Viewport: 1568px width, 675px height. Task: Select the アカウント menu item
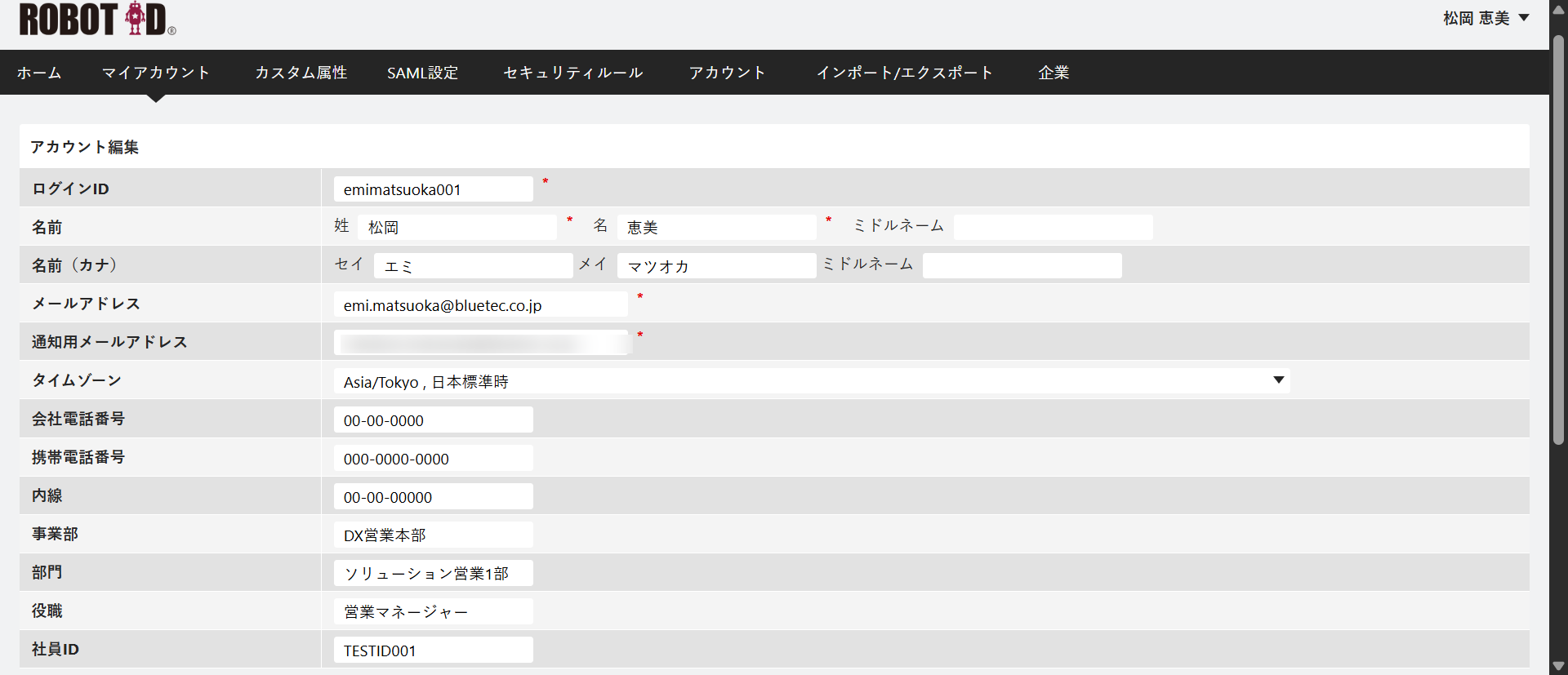pos(727,73)
